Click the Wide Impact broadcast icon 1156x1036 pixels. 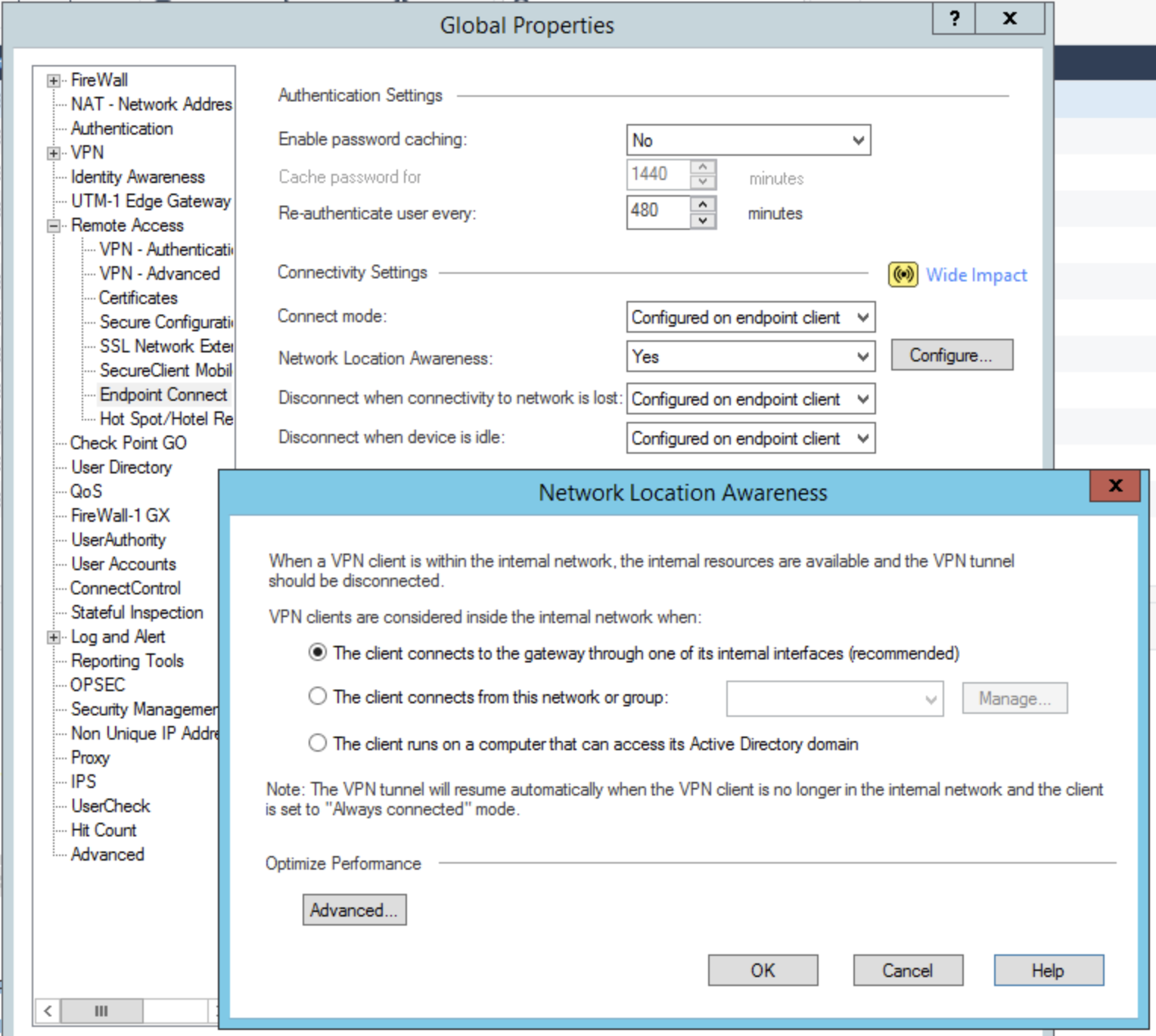point(903,275)
